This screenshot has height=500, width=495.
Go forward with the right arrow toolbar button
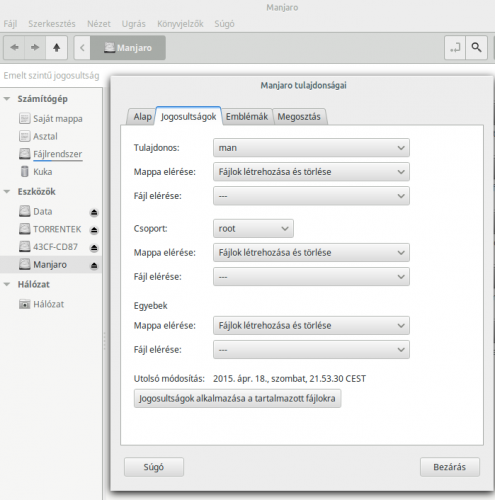point(35,48)
